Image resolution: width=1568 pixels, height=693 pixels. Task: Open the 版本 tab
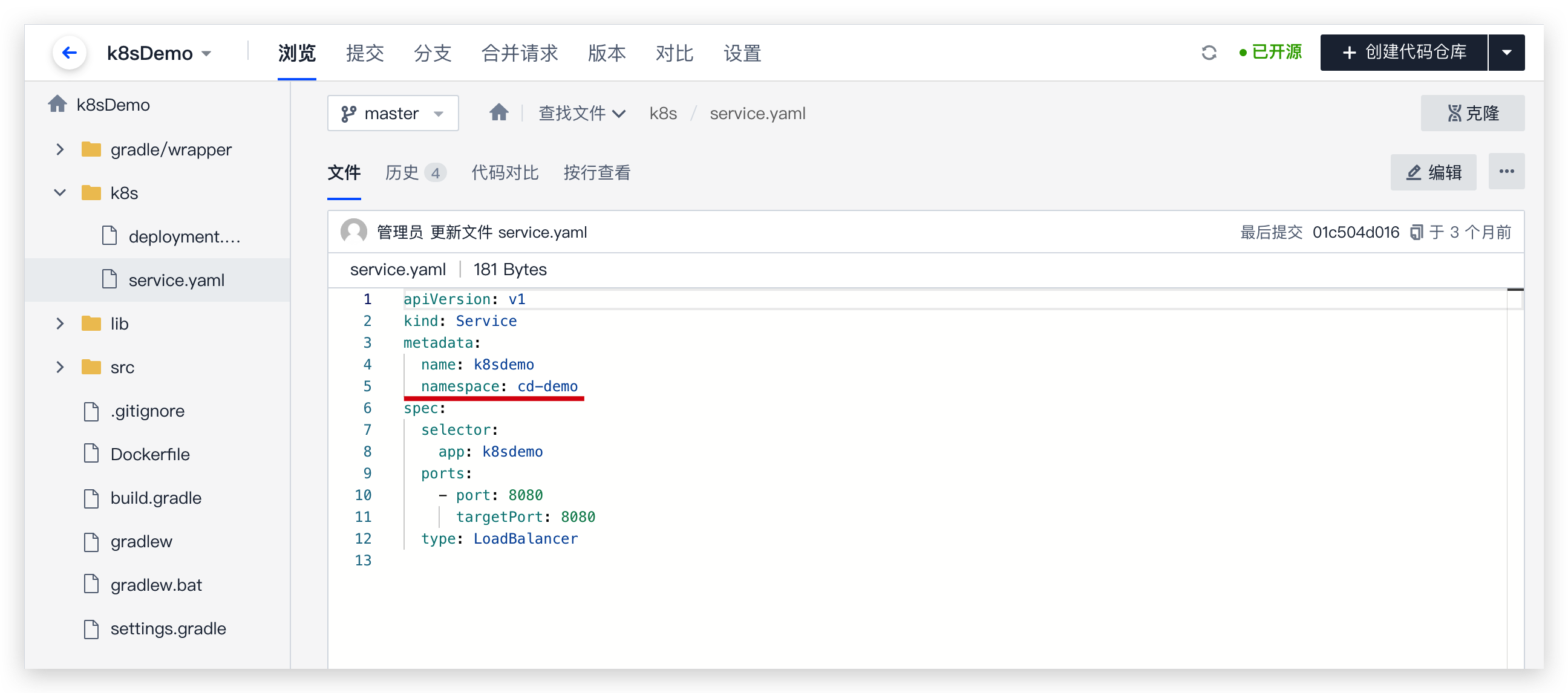click(x=606, y=53)
